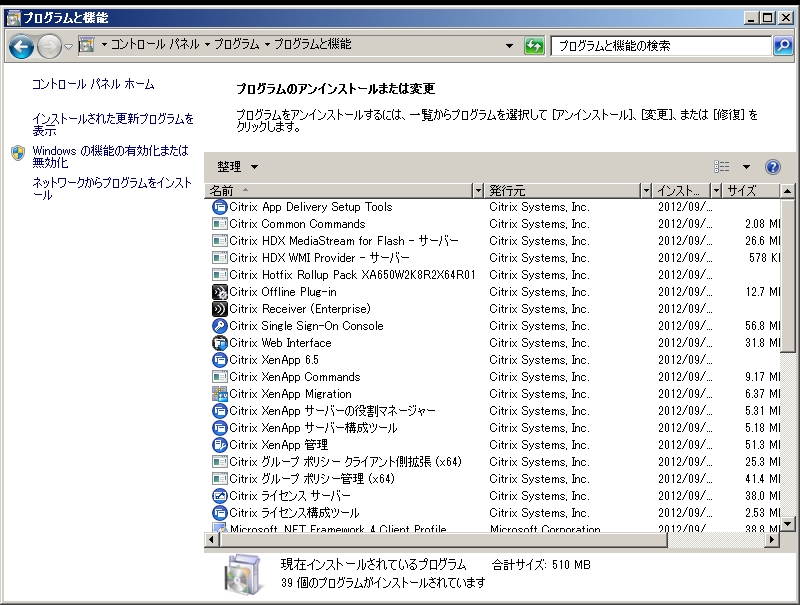
Task: Open インストールされた更新プログラムを表示 link
Action: (112, 124)
